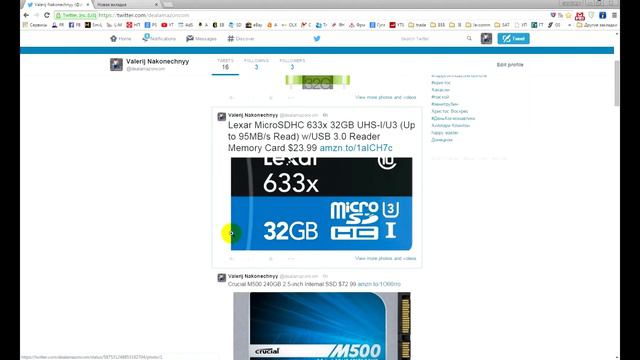Screen dimensions: 640x360
Task: Open the amzn.to/1alCH7c link
Action: tap(356, 148)
